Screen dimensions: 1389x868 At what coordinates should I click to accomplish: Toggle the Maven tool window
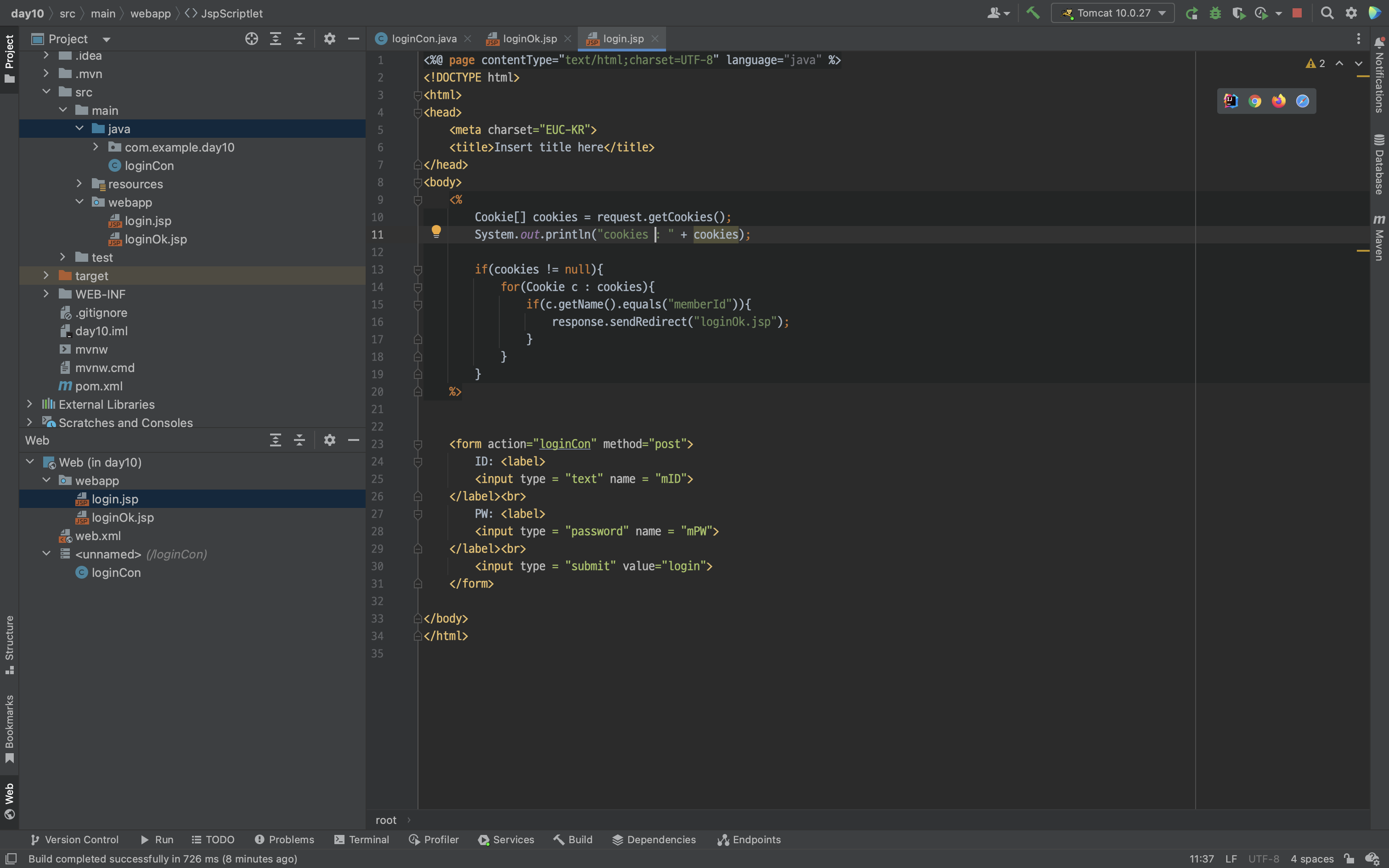[x=1379, y=238]
